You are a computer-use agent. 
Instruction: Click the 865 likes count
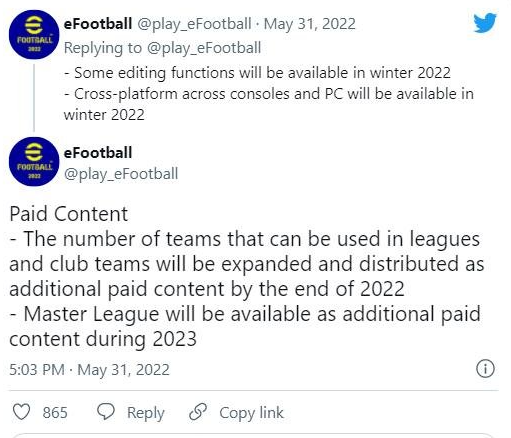[x=55, y=412]
